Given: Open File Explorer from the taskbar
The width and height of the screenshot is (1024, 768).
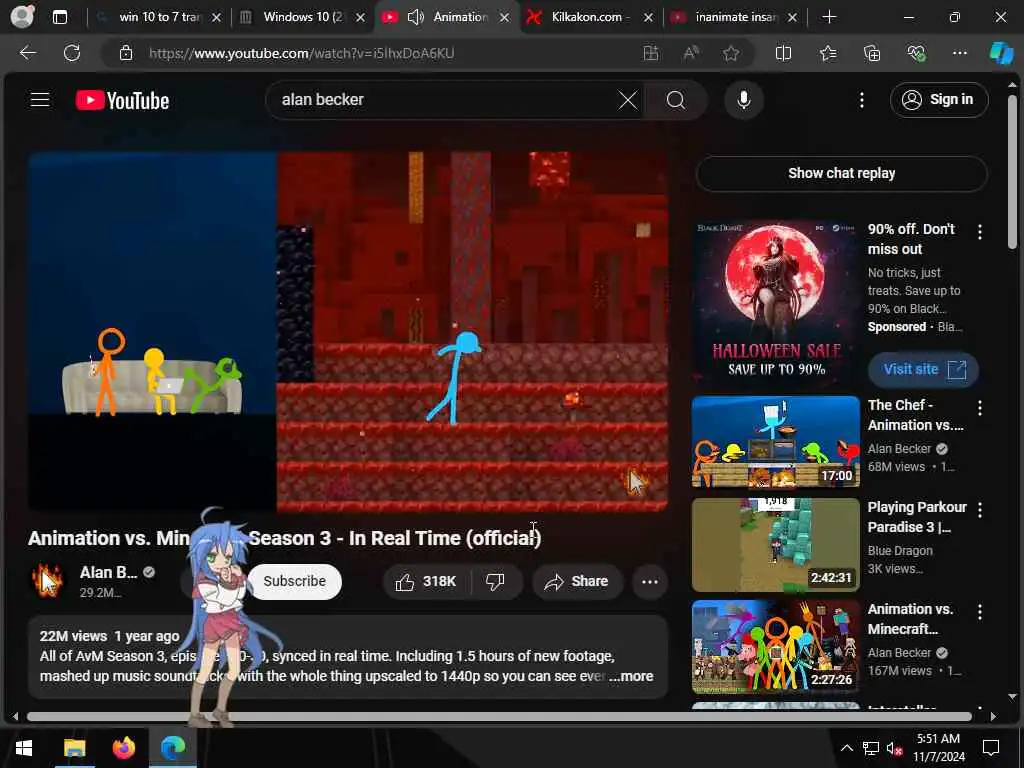Looking at the screenshot, I should coord(74,747).
